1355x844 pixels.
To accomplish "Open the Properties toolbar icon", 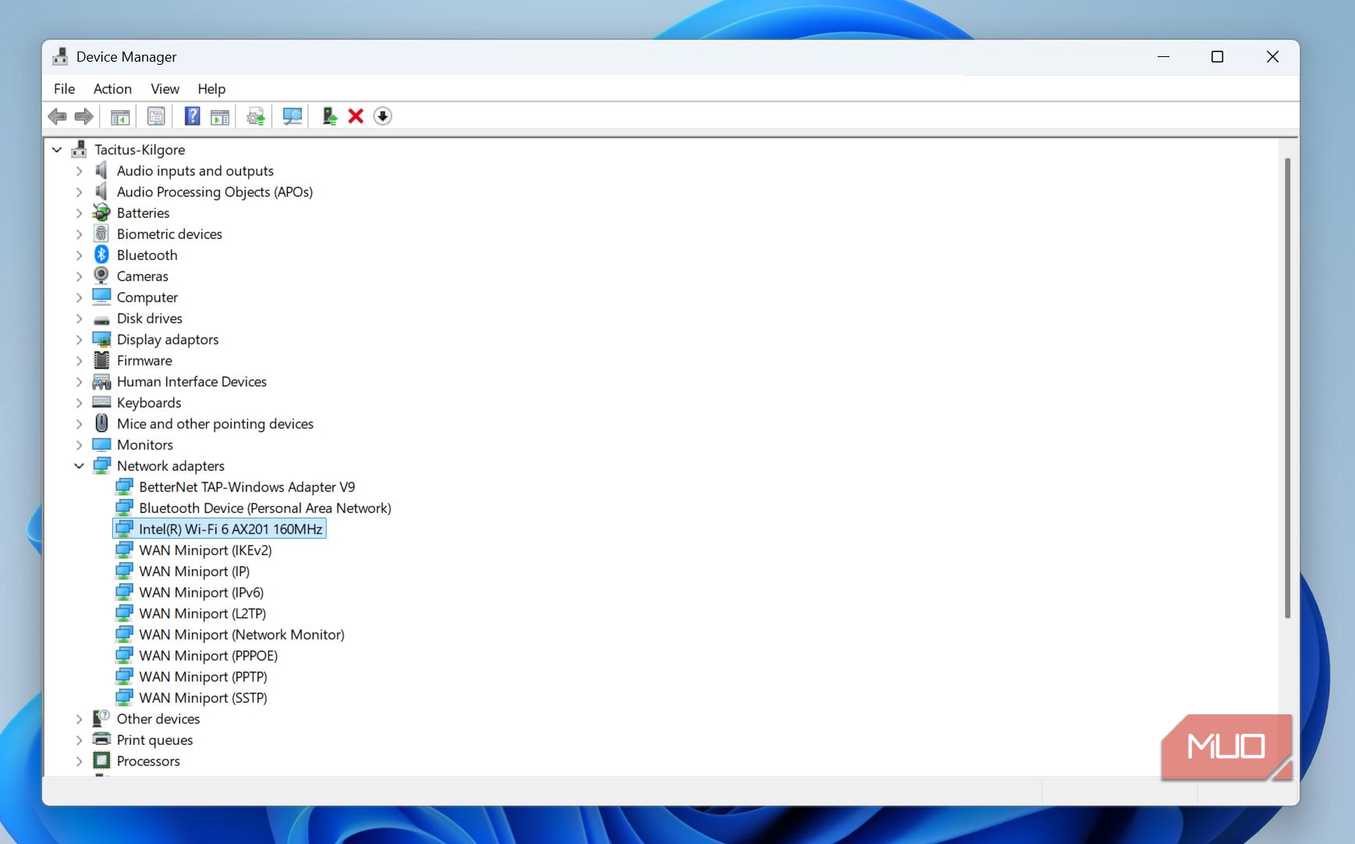I will point(156,117).
